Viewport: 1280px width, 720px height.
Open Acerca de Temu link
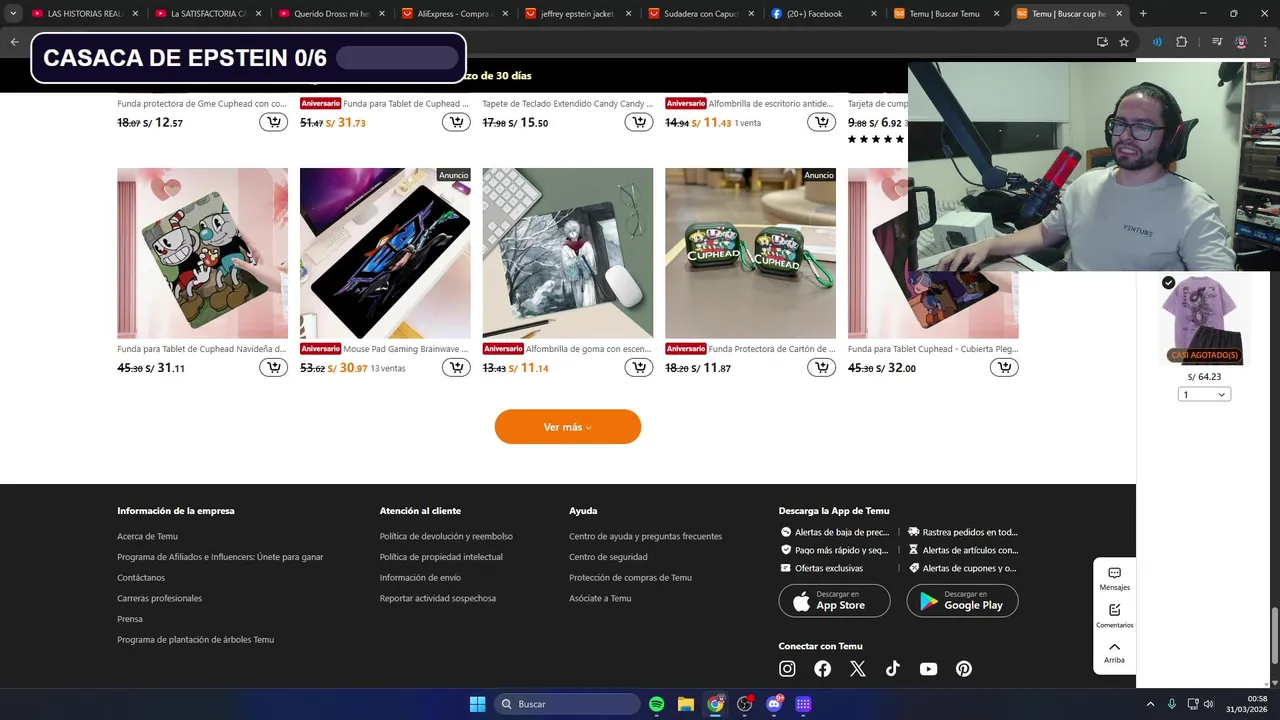[x=147, y=536]
